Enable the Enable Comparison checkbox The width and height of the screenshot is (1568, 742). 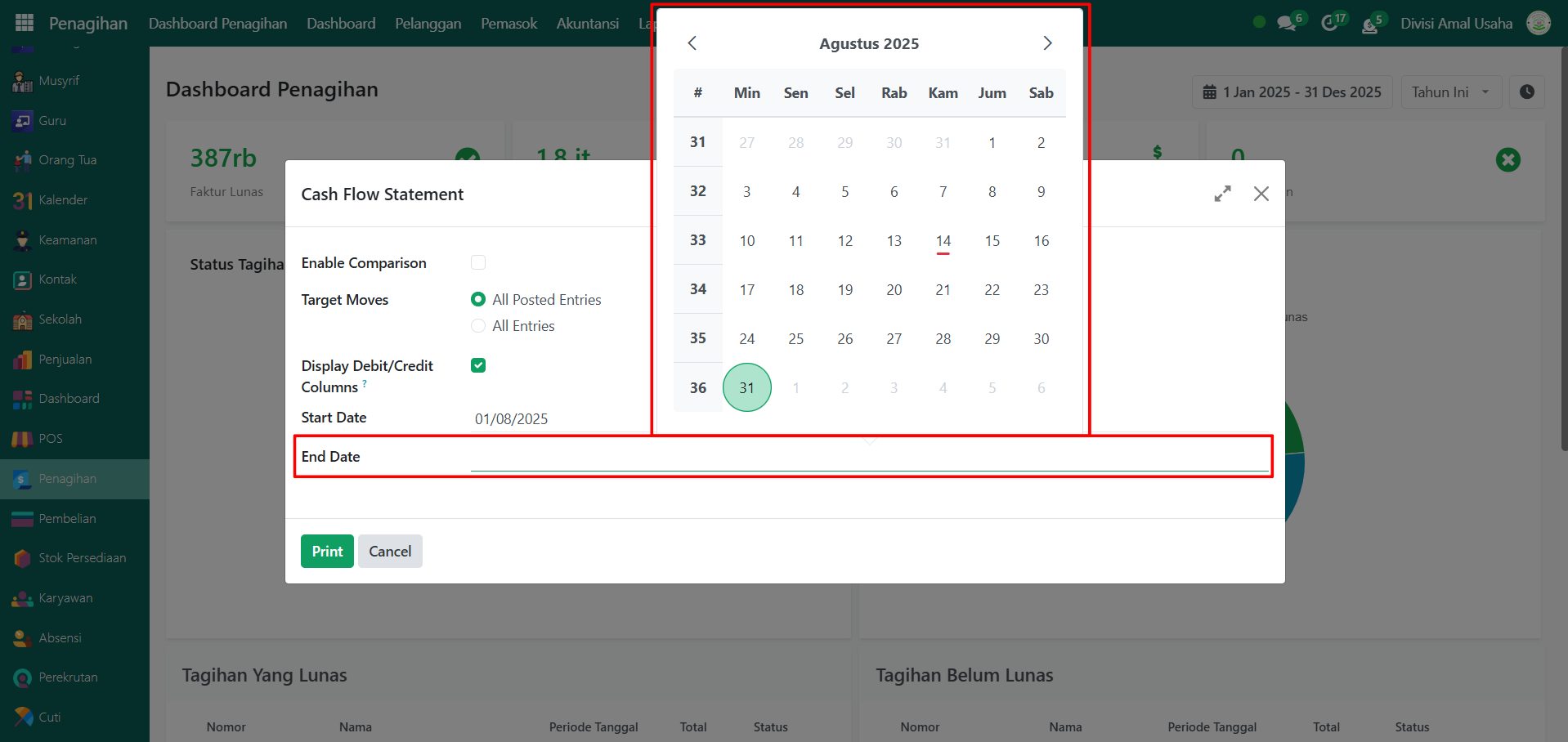(478, 262)
